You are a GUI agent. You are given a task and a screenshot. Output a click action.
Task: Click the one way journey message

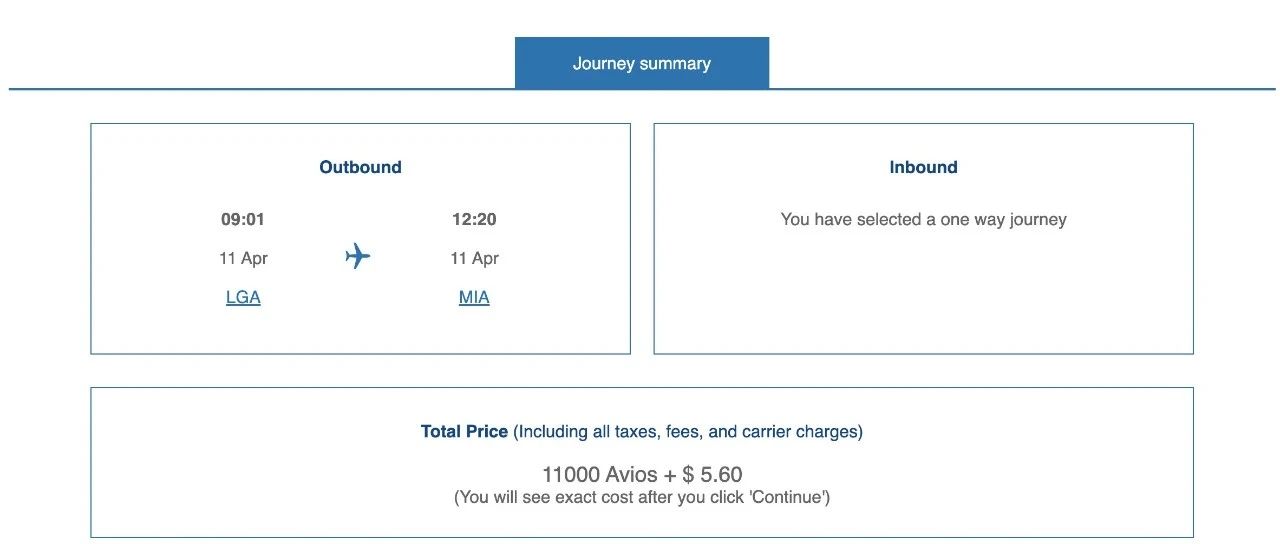pyautogui.click(x=923, y=219)
